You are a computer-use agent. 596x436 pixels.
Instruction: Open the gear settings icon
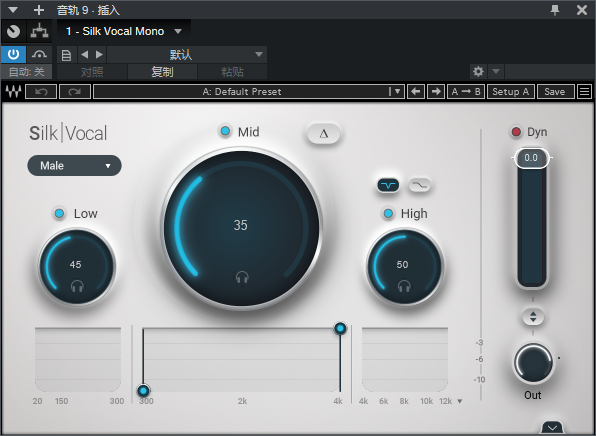click(x=478, y=71)
